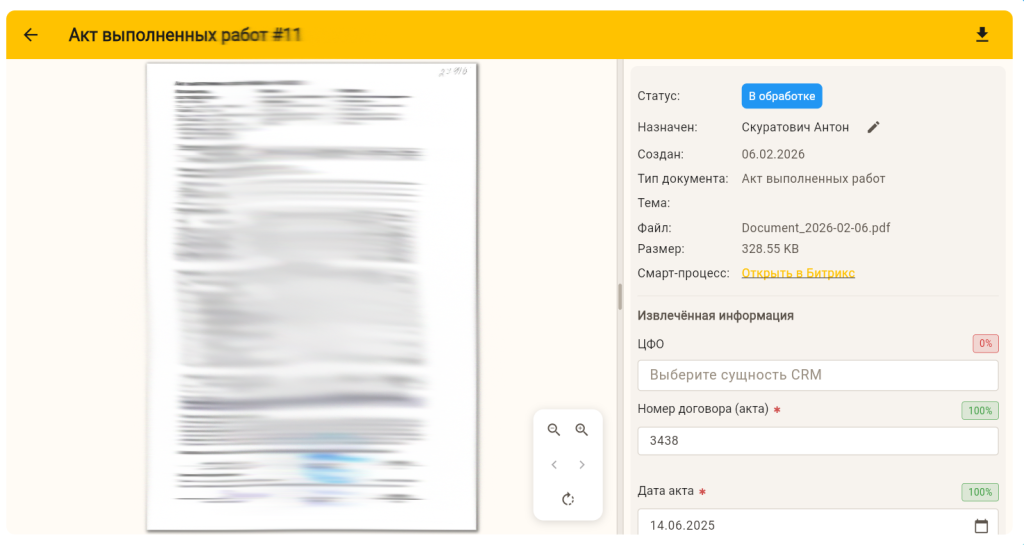Zoom in on the document preview

coord(582,430)
